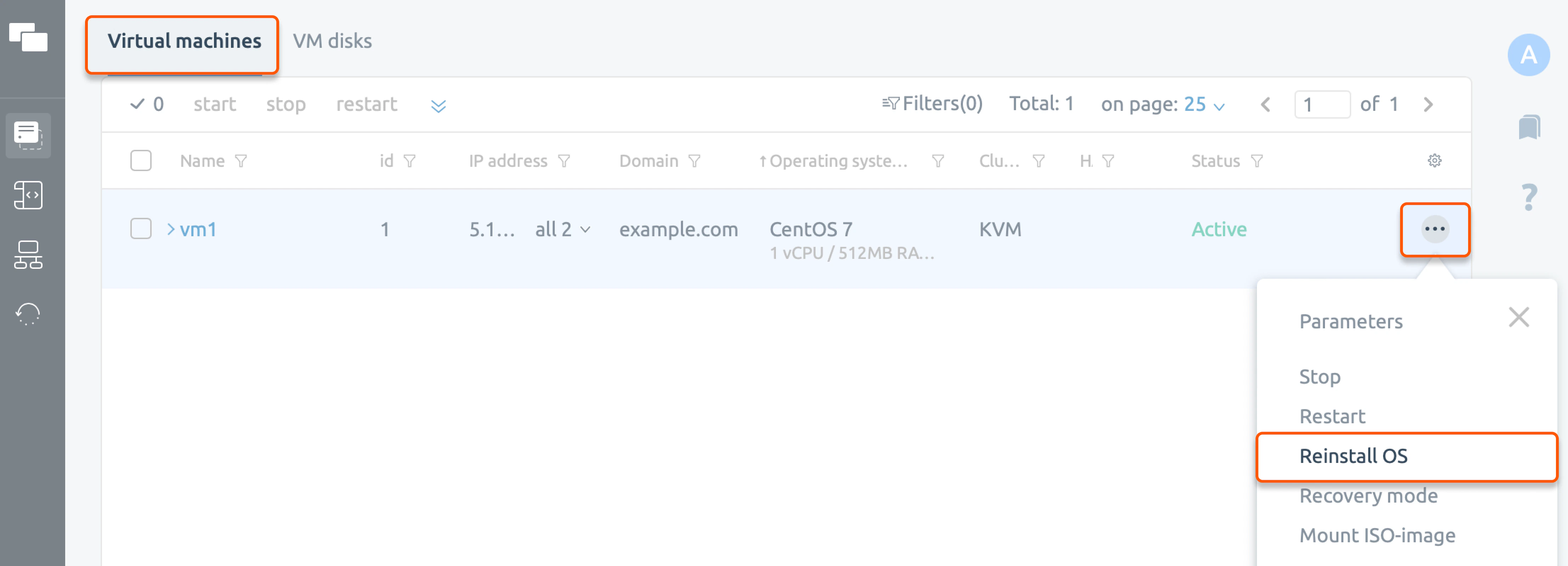Viewport: 1568px width, 566px height.
Task: Open the bookmarks icon
Action: (1529, 128)
